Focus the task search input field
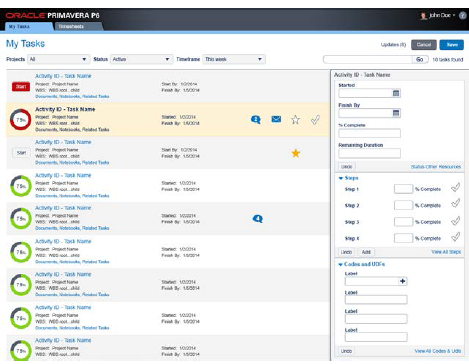This screenshot has width=469, height=364. coord(368,59)
